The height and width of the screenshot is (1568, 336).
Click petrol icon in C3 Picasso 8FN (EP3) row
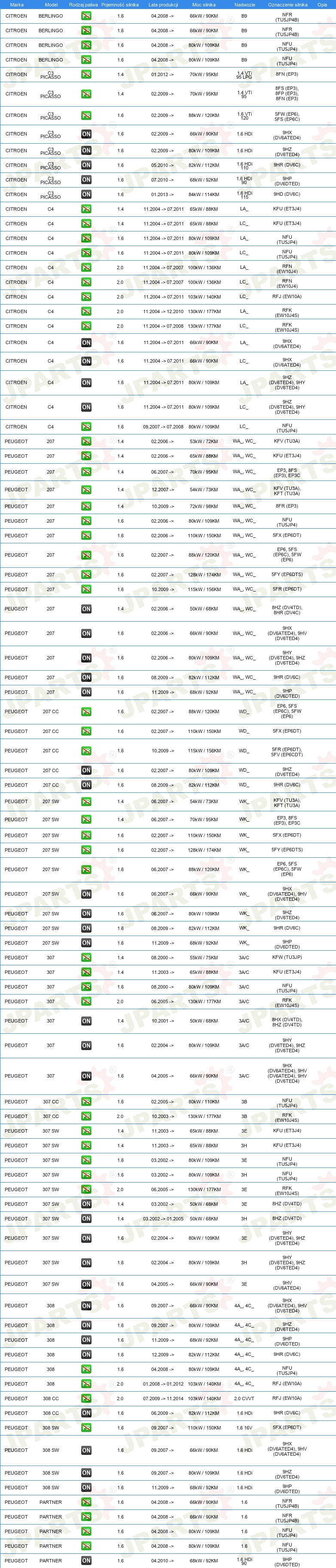[86, 74]
